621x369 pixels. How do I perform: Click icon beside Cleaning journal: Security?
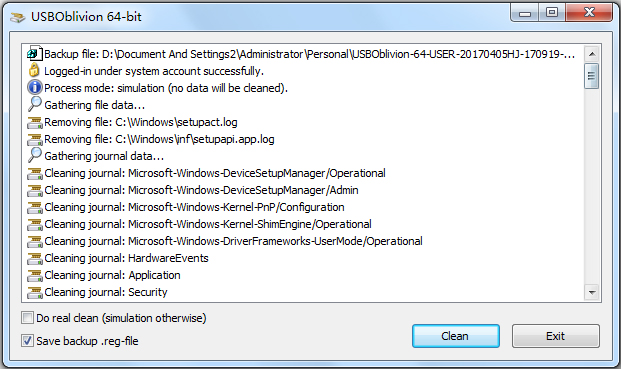pyautogui.click(x=34, y=293)
